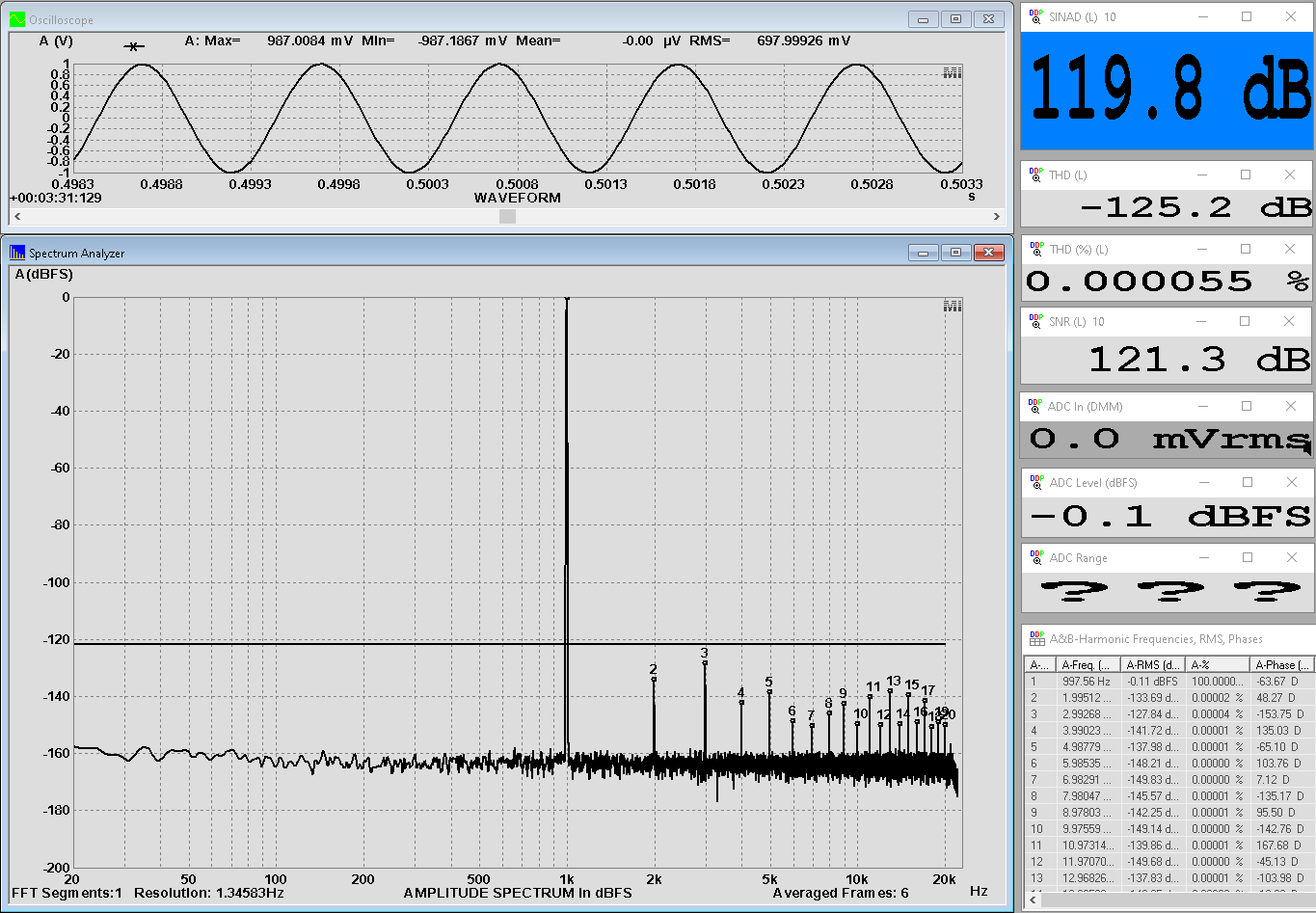Select the A-Phase column header

pos(1282,664)
